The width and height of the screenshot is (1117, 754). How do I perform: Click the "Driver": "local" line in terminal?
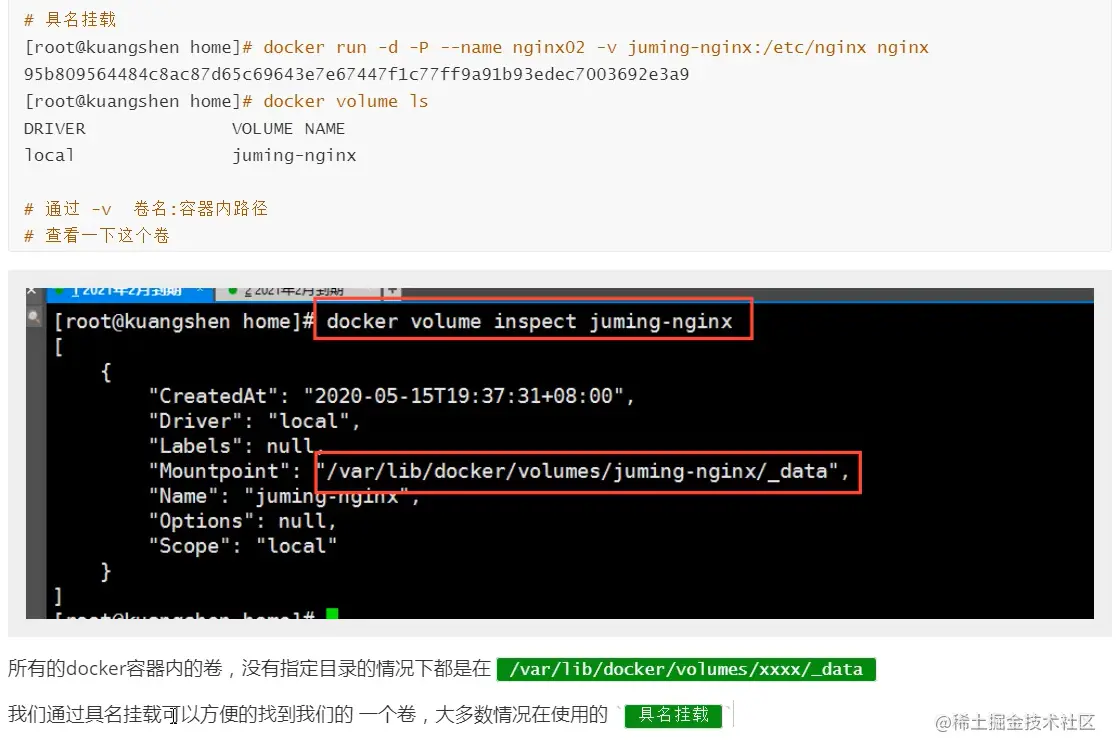click(254, 421)
